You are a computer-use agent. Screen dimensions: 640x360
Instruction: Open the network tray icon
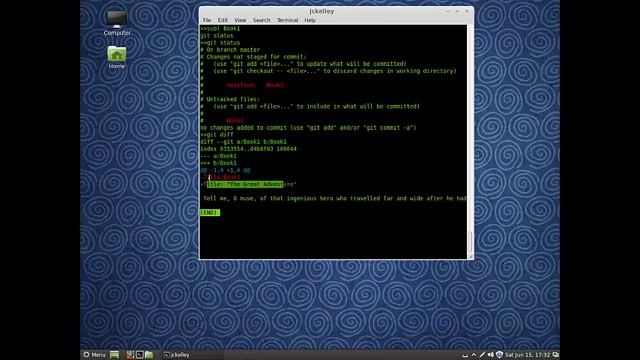(465, 356)
